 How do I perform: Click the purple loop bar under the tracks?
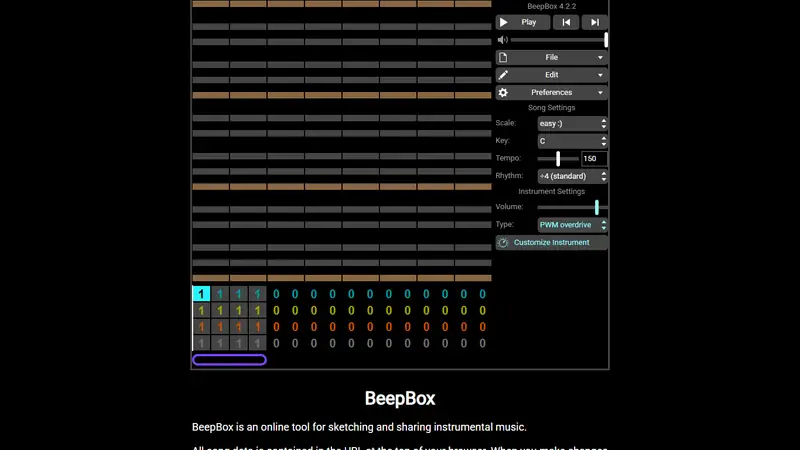230,360
